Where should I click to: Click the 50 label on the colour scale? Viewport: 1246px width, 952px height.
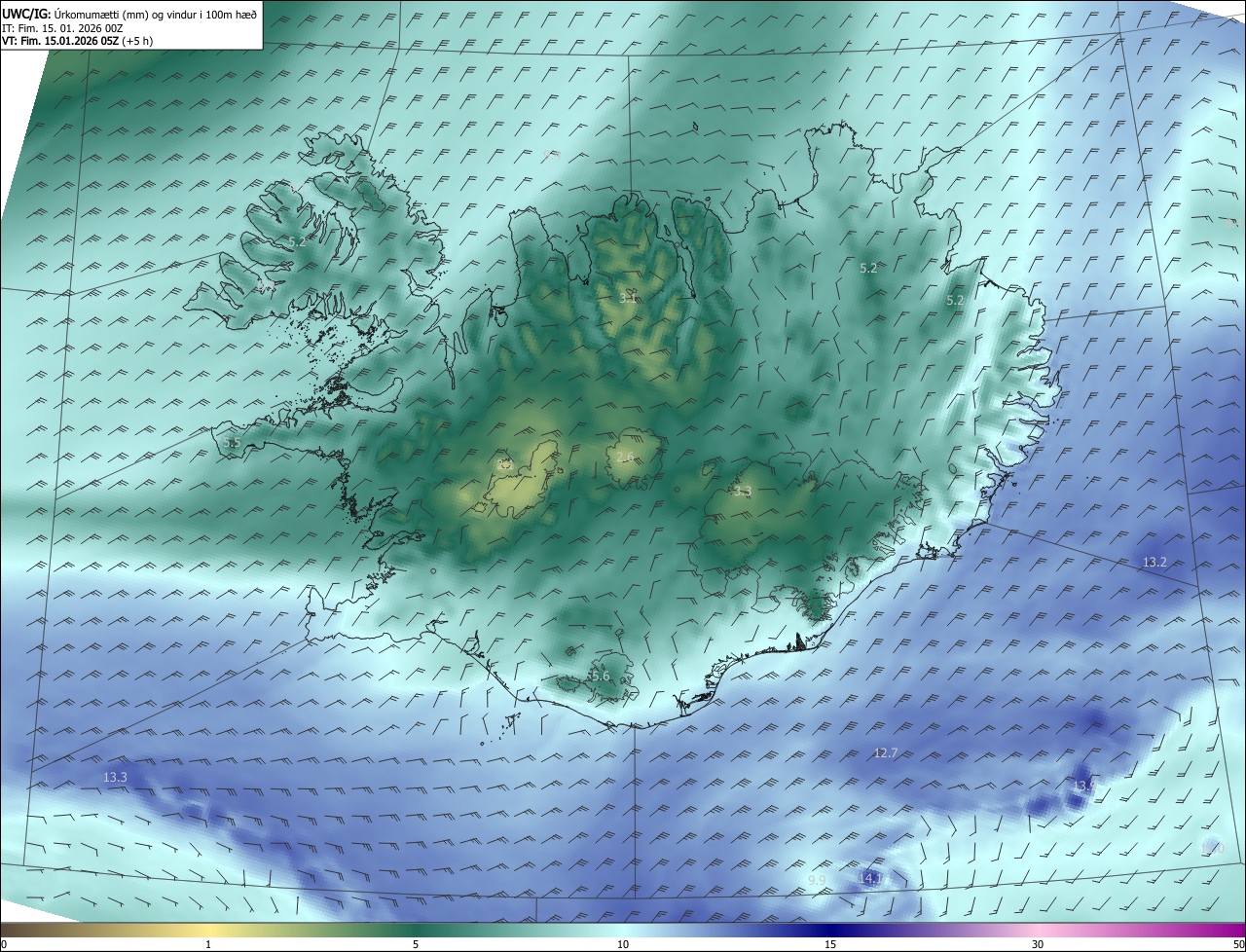(1238, 944)
